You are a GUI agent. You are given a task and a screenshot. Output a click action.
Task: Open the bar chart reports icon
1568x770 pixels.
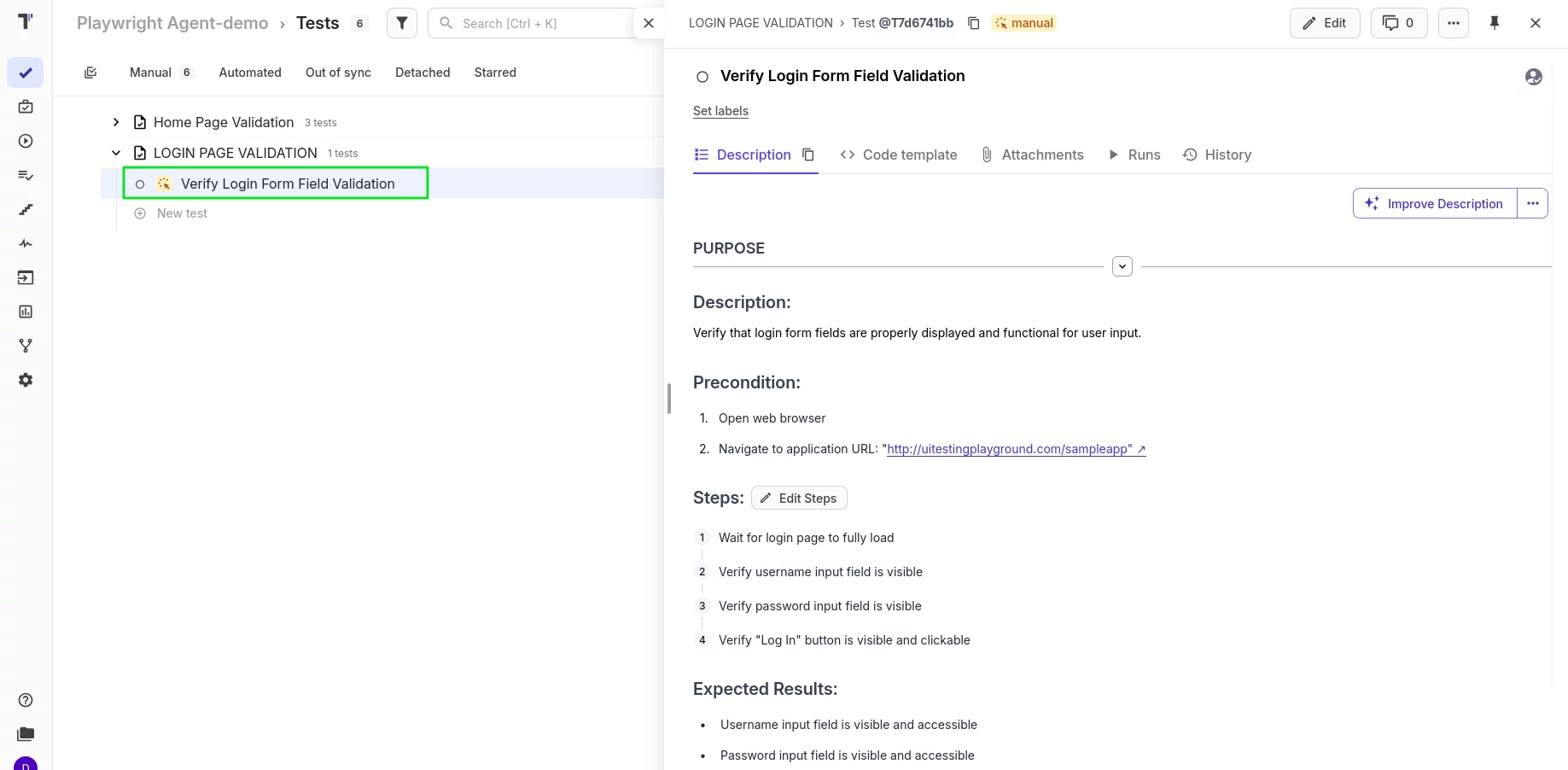(26, 312)
